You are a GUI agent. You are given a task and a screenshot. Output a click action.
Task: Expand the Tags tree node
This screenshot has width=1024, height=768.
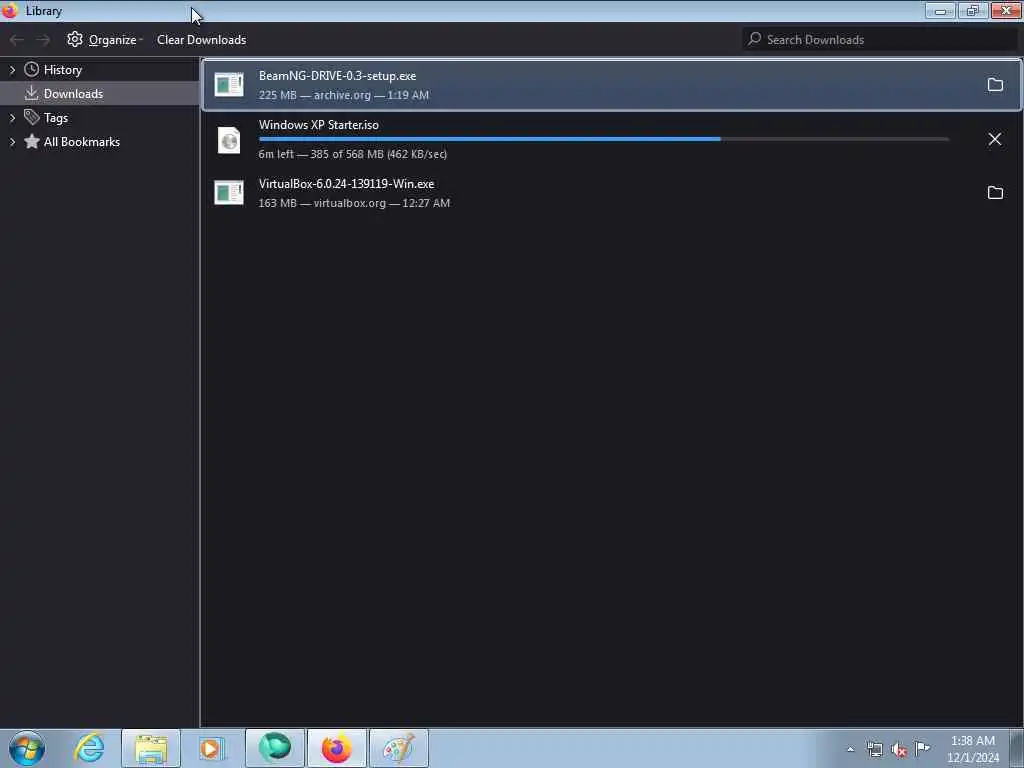tap(12, 118)
